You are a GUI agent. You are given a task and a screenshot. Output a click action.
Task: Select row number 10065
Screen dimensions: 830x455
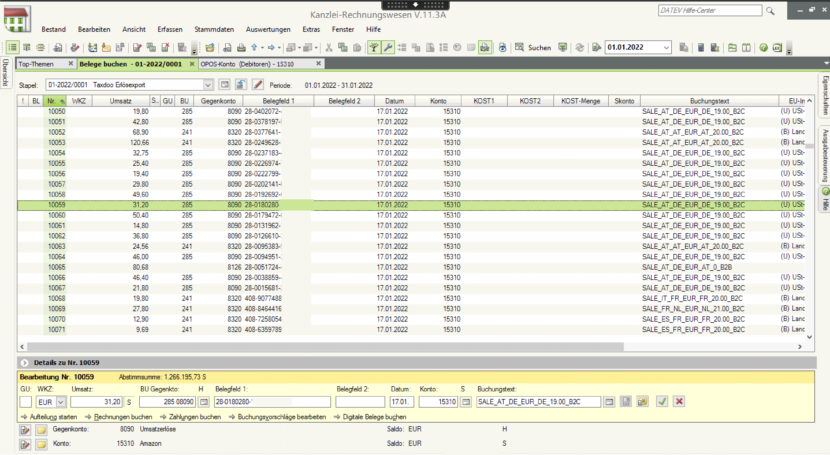tap(411, 267)
